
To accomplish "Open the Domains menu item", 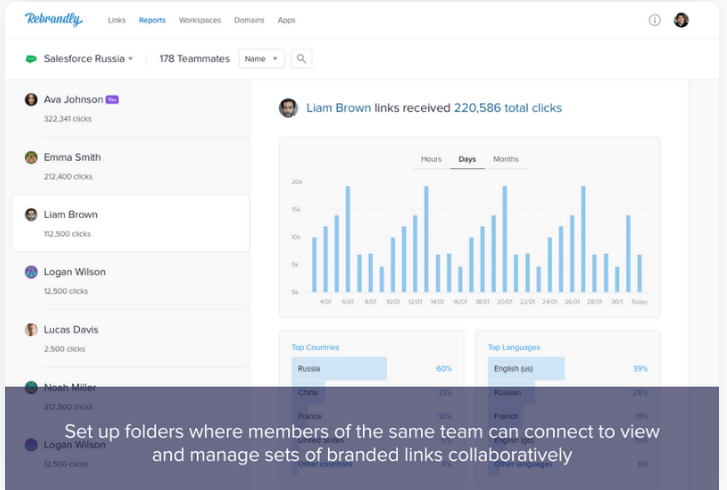I will click(x=249, y=20).
